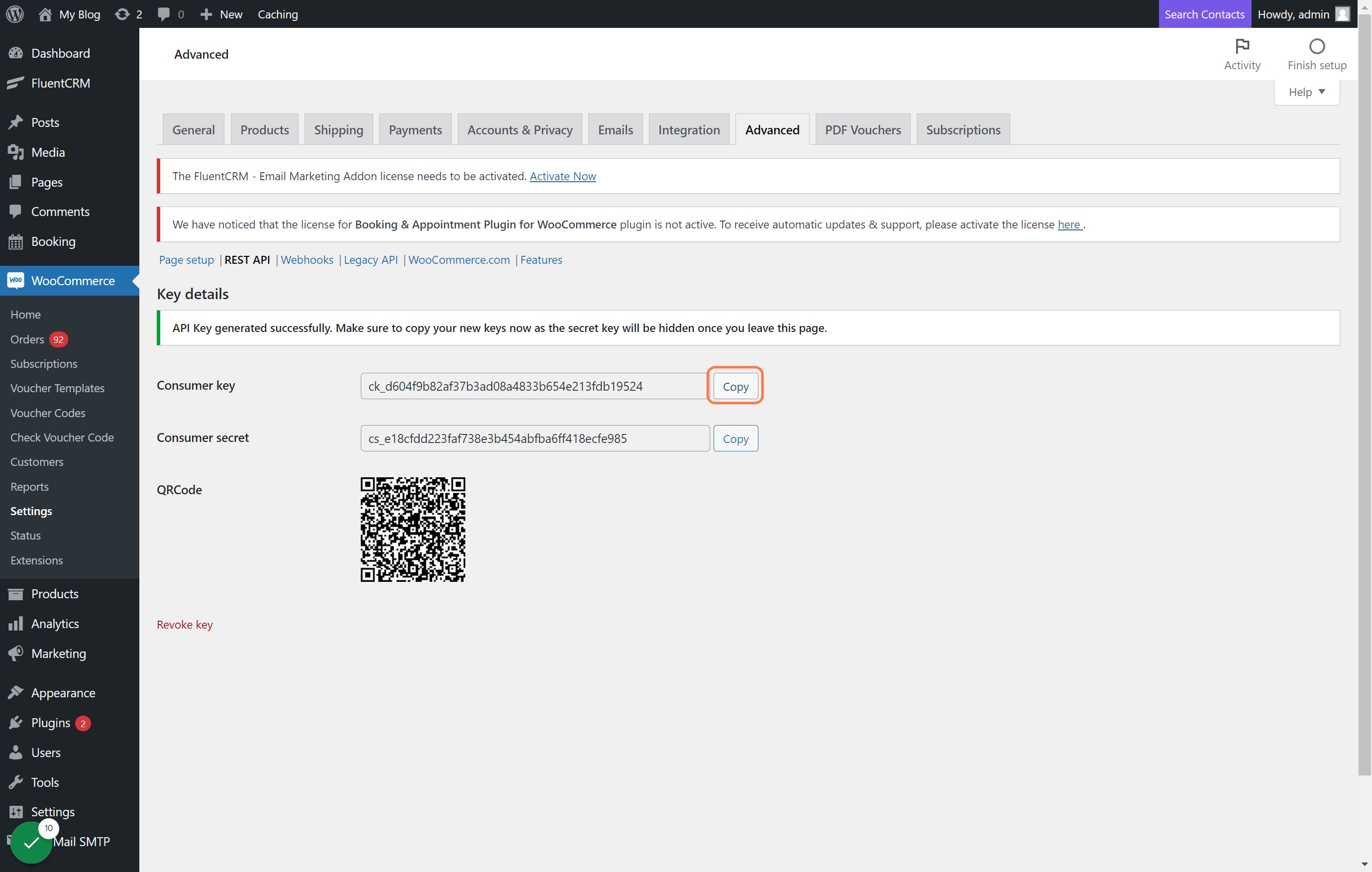The image size is (1372, 872).
Task: Open the admin avatar next to Howdy
Action: (1343, 14)
